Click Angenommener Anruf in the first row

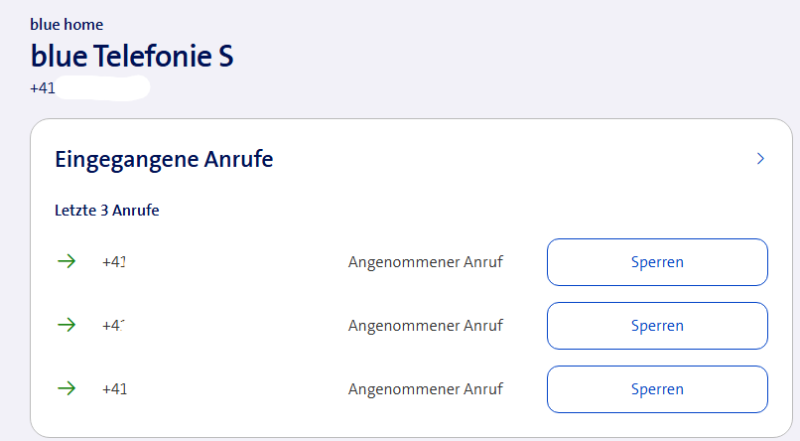(425, 262)
